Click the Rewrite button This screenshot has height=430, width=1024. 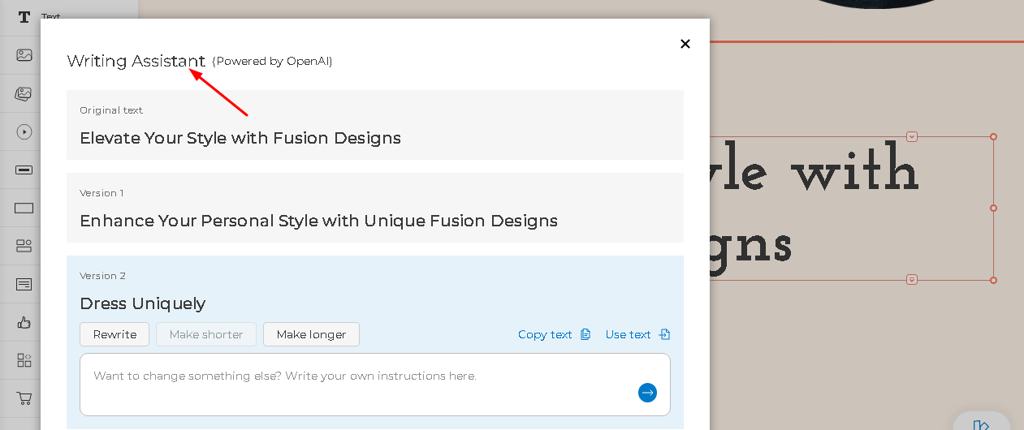click(x=115, y=335)
